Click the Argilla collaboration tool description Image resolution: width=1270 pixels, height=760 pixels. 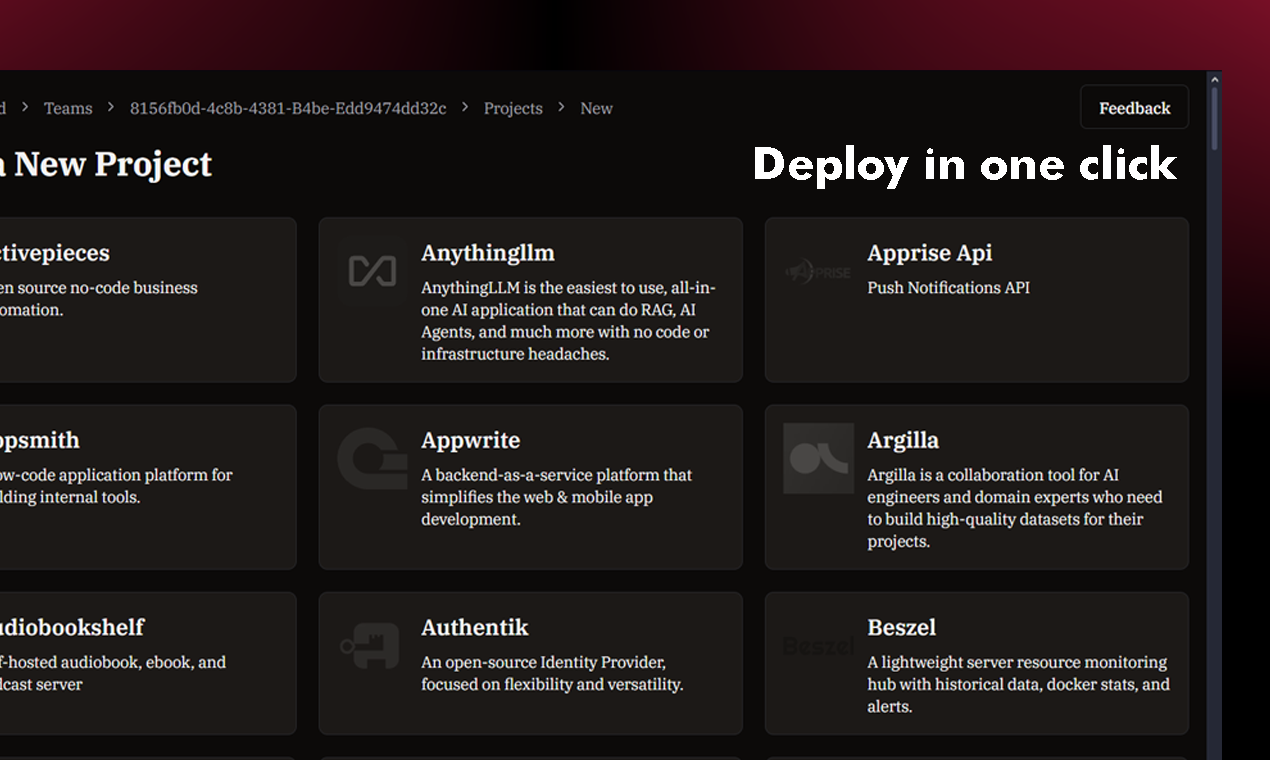click(1015, 508)
